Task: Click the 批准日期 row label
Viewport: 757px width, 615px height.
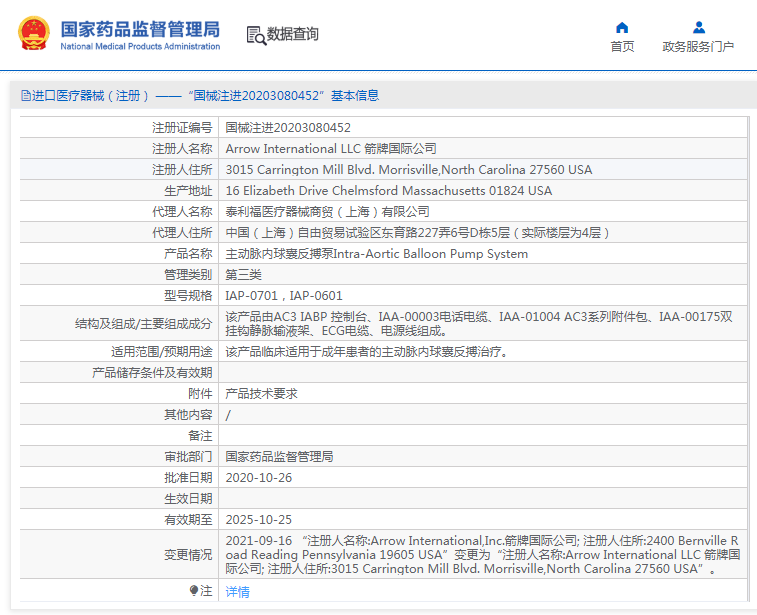Action: click(x=188, y=477)
